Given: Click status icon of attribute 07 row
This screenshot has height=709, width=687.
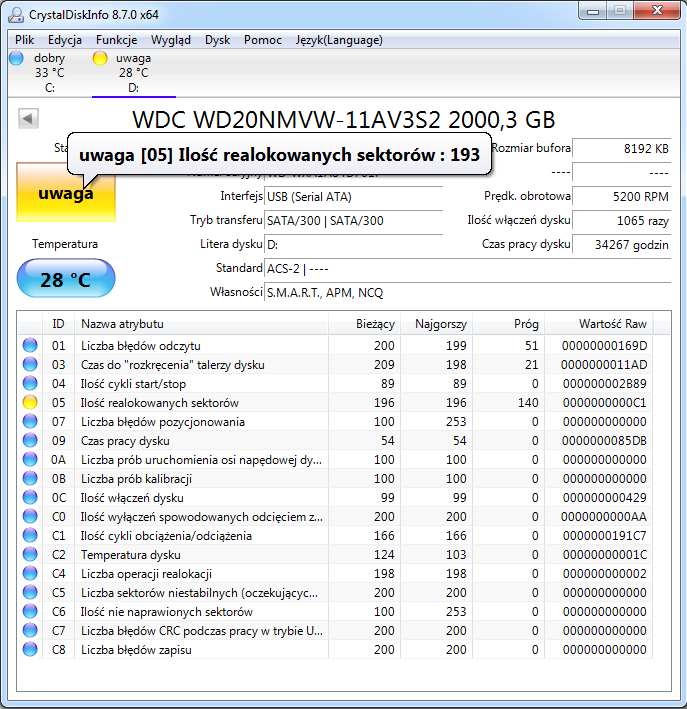Looking at the screenshot, I should pyautogui.click(x=30, y=421).
